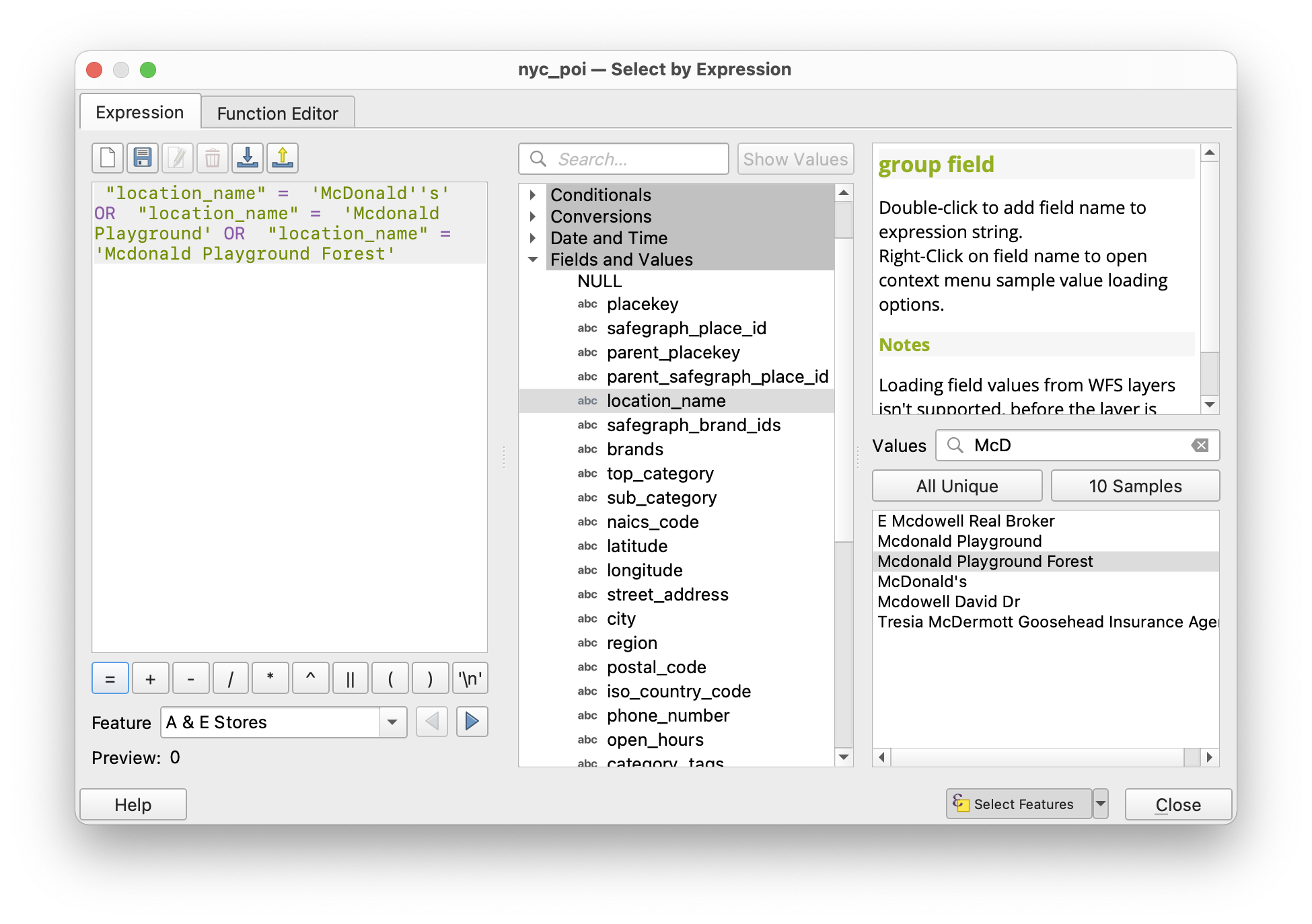Clear the Values search field with the X icon
This screenshot has width=1312, height=924.
pos(1200,445)
